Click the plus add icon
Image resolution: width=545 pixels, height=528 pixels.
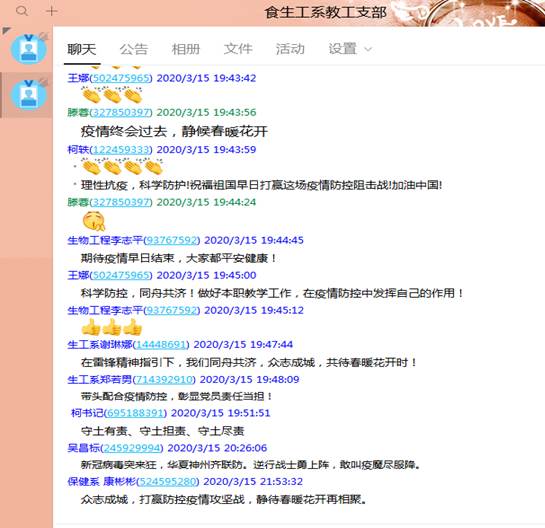(51, 11)
